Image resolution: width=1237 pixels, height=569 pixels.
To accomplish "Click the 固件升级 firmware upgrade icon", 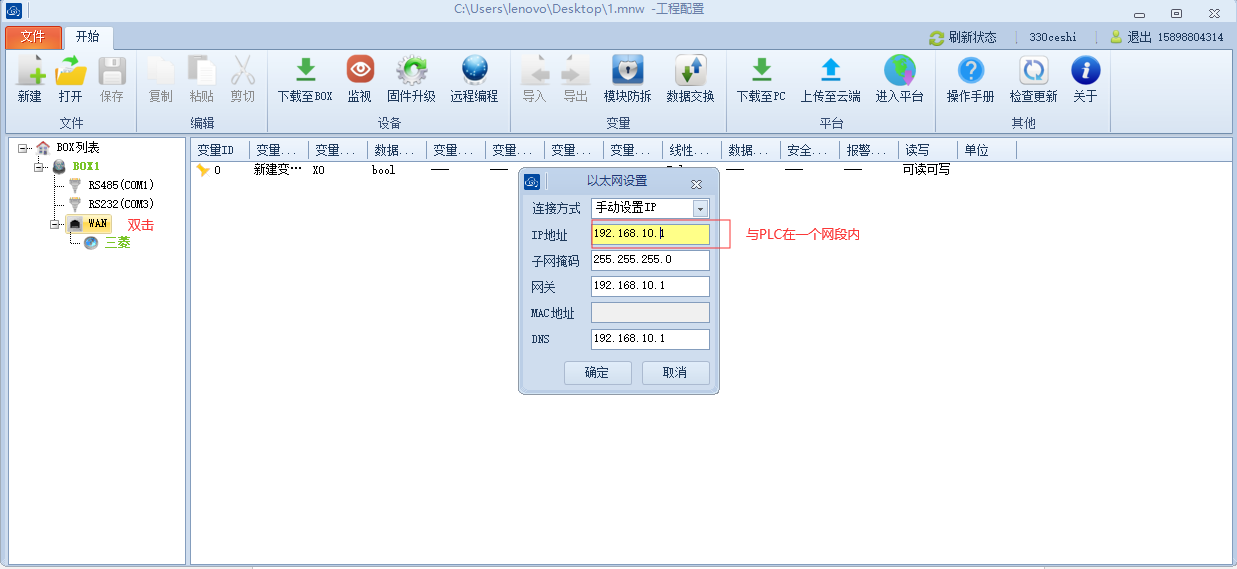I will tap(411, 71).
